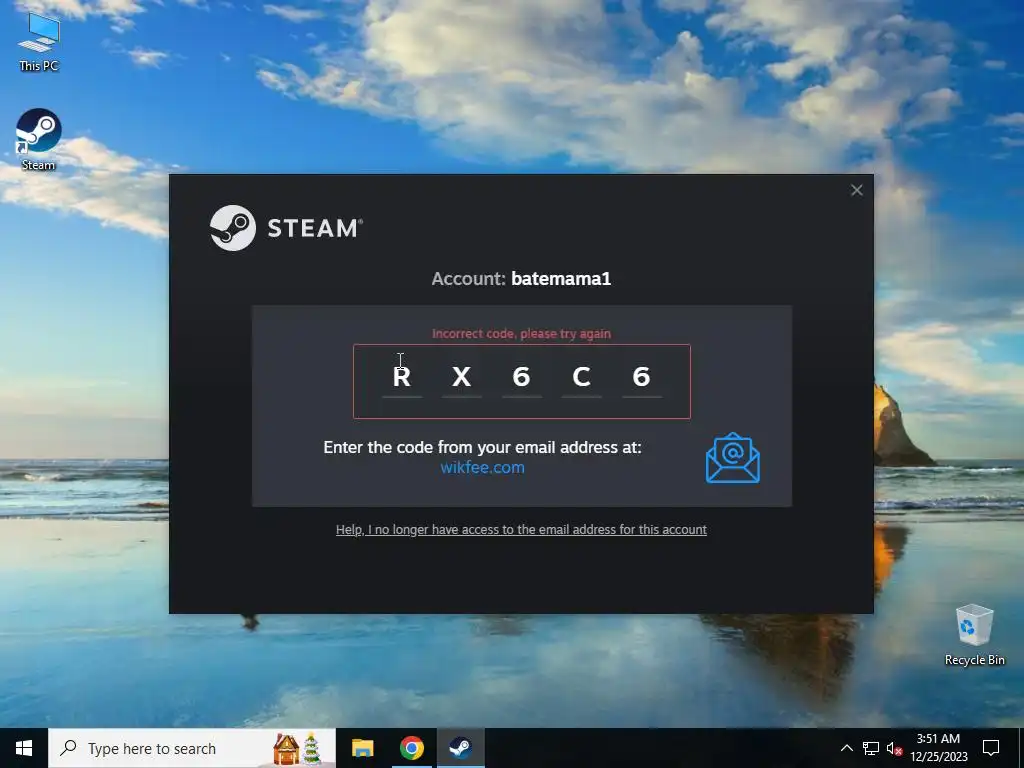Viewport: 1024px width, 768px height.
Task: Open the This PC desktop icon
Action: [39, 42]
